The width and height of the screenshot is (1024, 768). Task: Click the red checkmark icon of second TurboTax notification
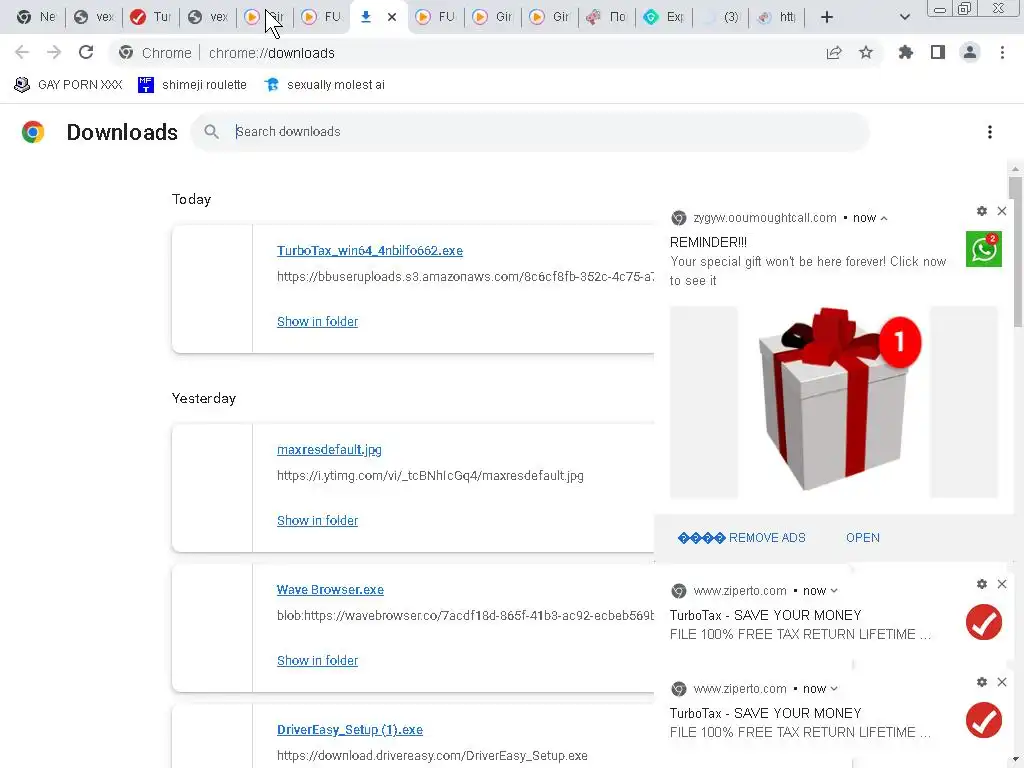click(x=984, y=720)
